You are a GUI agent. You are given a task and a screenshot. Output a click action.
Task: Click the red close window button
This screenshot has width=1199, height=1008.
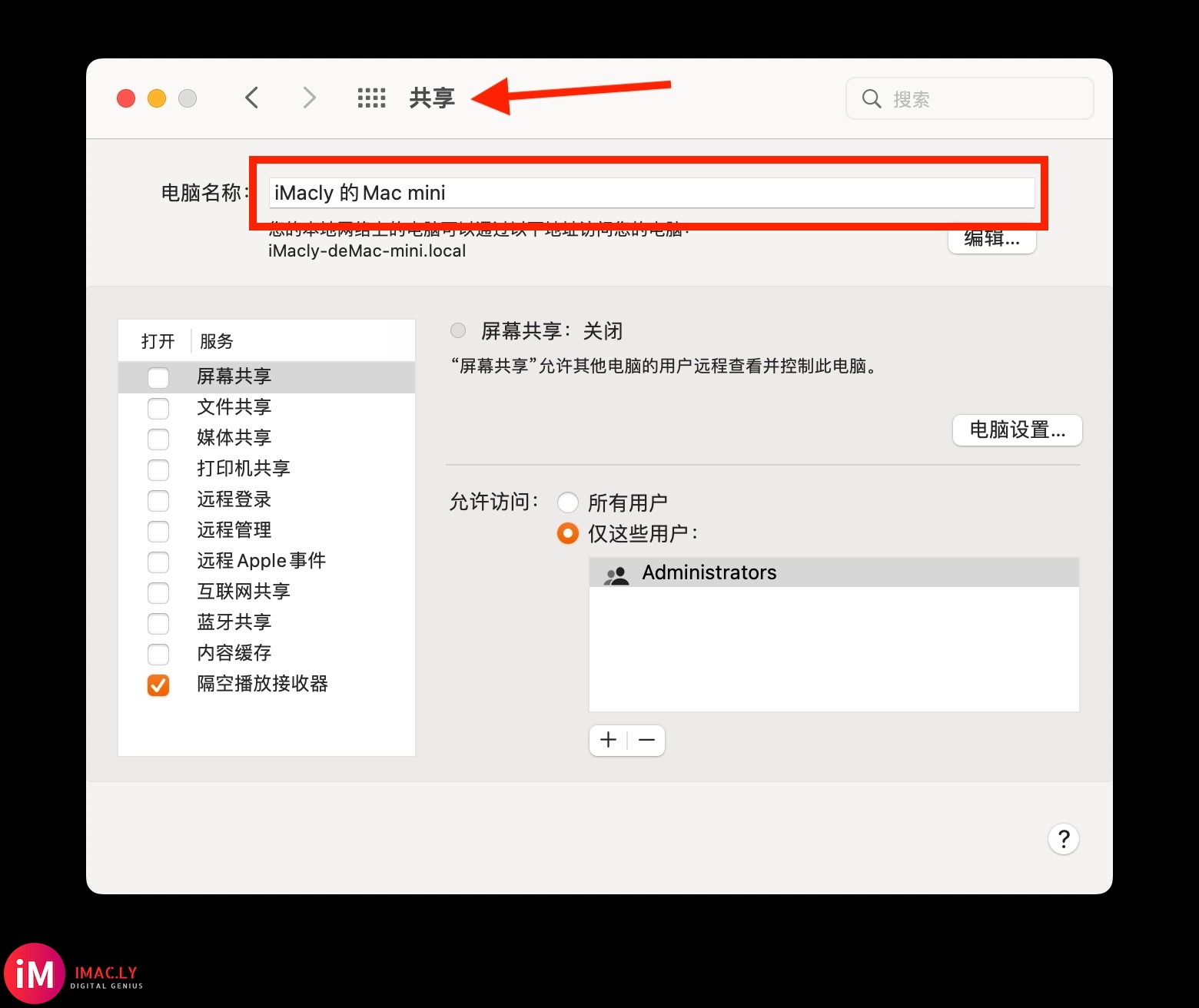point(126,98)
